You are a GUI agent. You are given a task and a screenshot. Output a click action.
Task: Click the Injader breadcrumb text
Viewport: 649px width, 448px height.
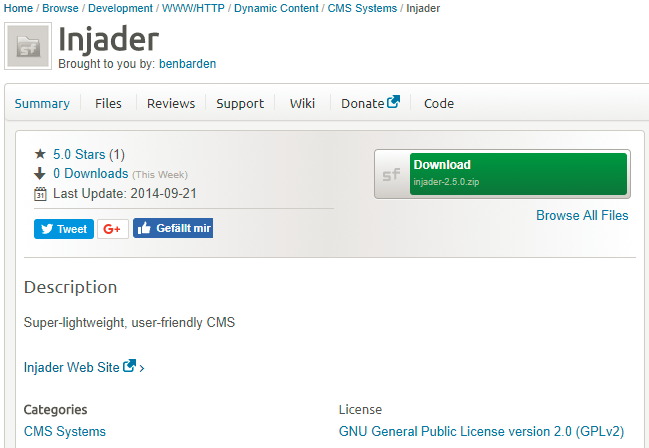pos(423,8)
